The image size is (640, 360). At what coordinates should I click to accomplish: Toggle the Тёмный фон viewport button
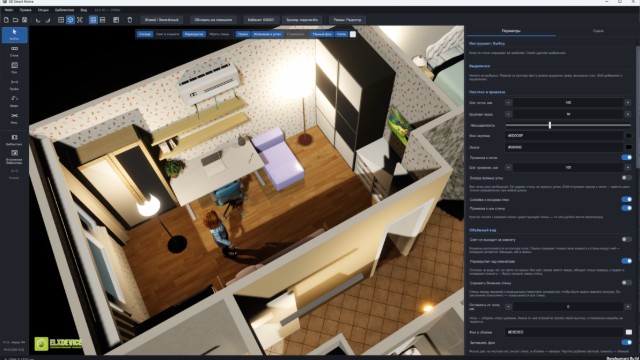322,34
